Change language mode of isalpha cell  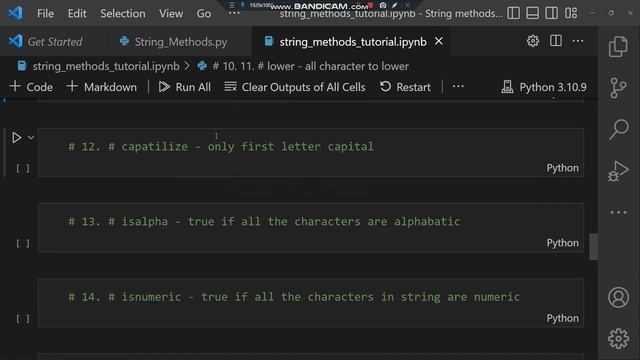pyautogui.click(x=562, y=243)
